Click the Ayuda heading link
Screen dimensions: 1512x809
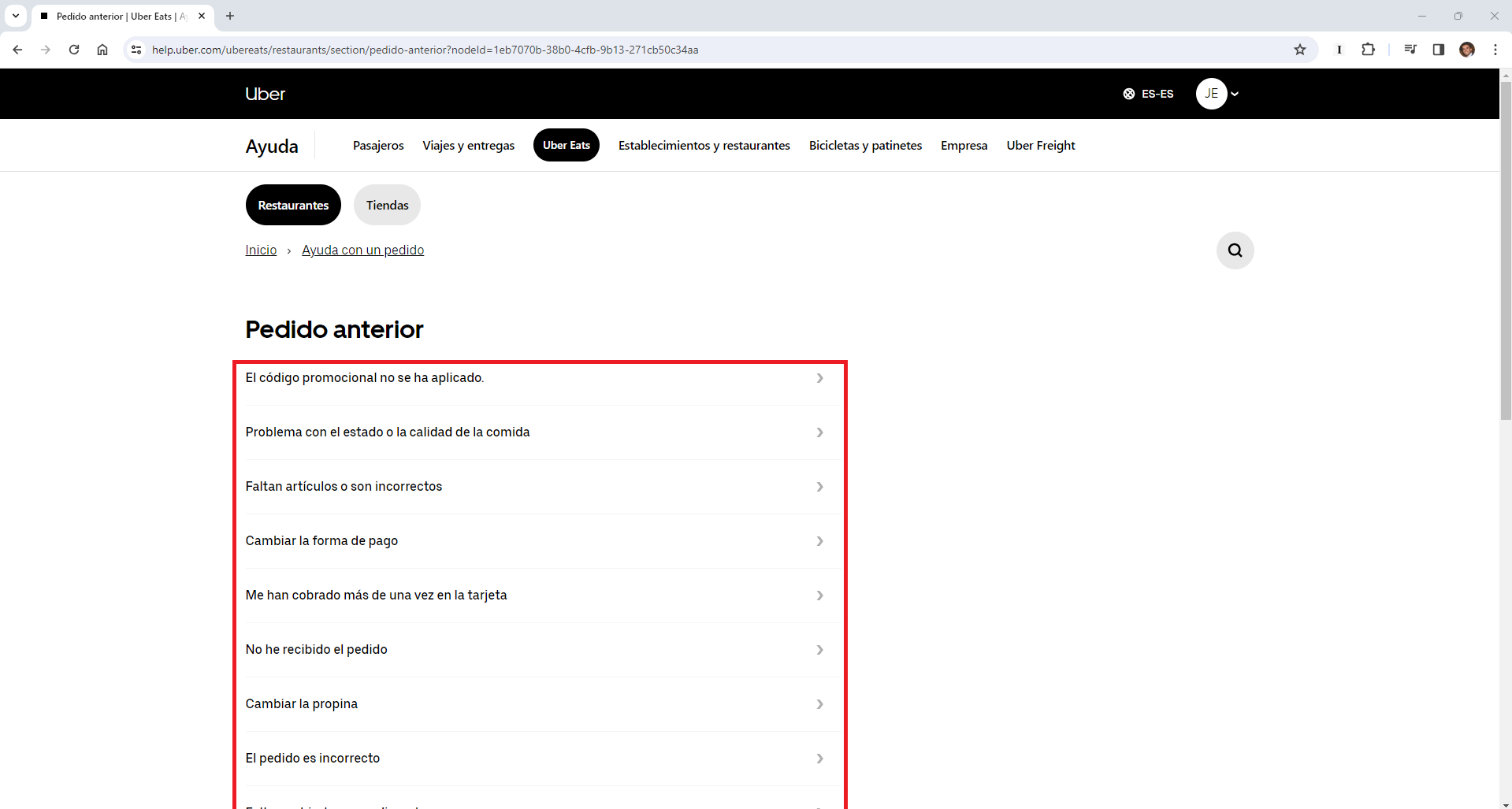(x=272, y=147)
